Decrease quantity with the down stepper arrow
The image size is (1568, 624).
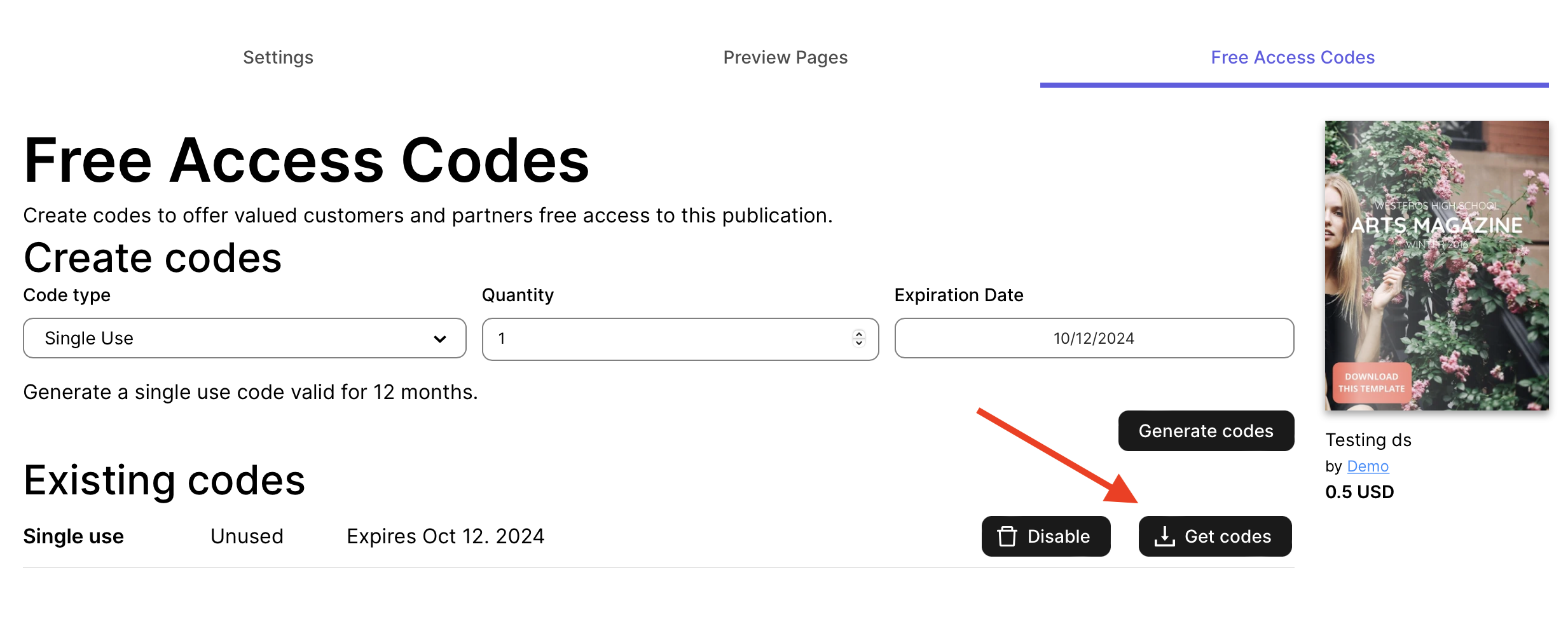[859, 343]
